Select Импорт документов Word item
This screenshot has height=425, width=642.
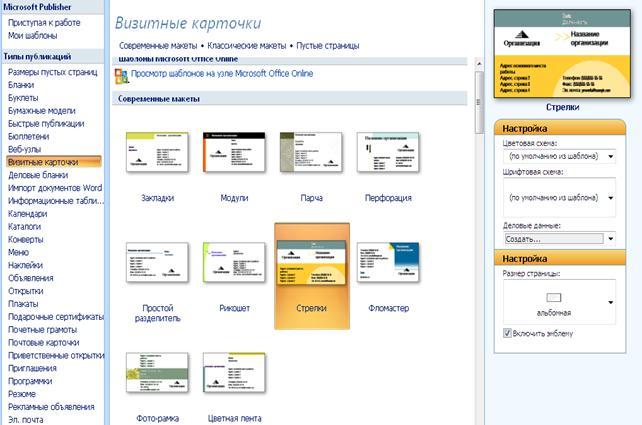[x=55, y=188]
